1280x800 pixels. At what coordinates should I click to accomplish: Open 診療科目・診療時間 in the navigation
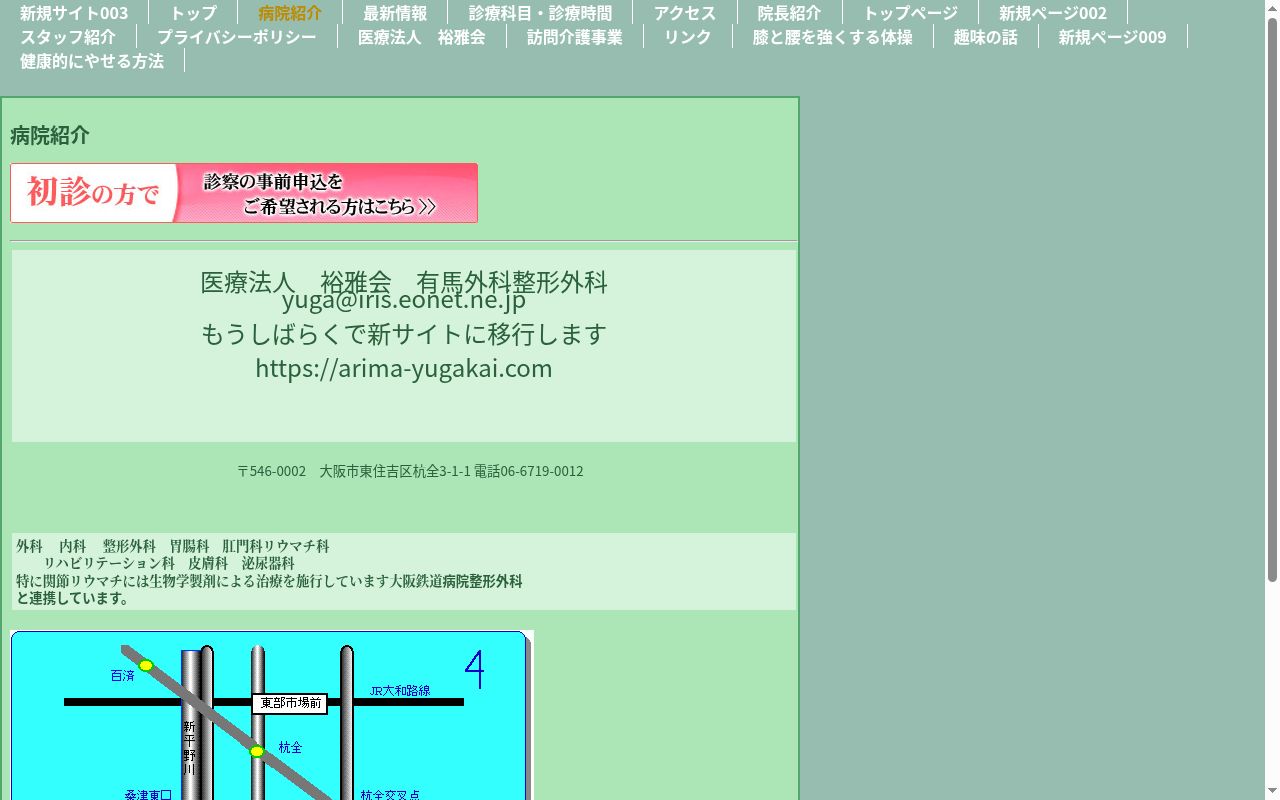540,13
